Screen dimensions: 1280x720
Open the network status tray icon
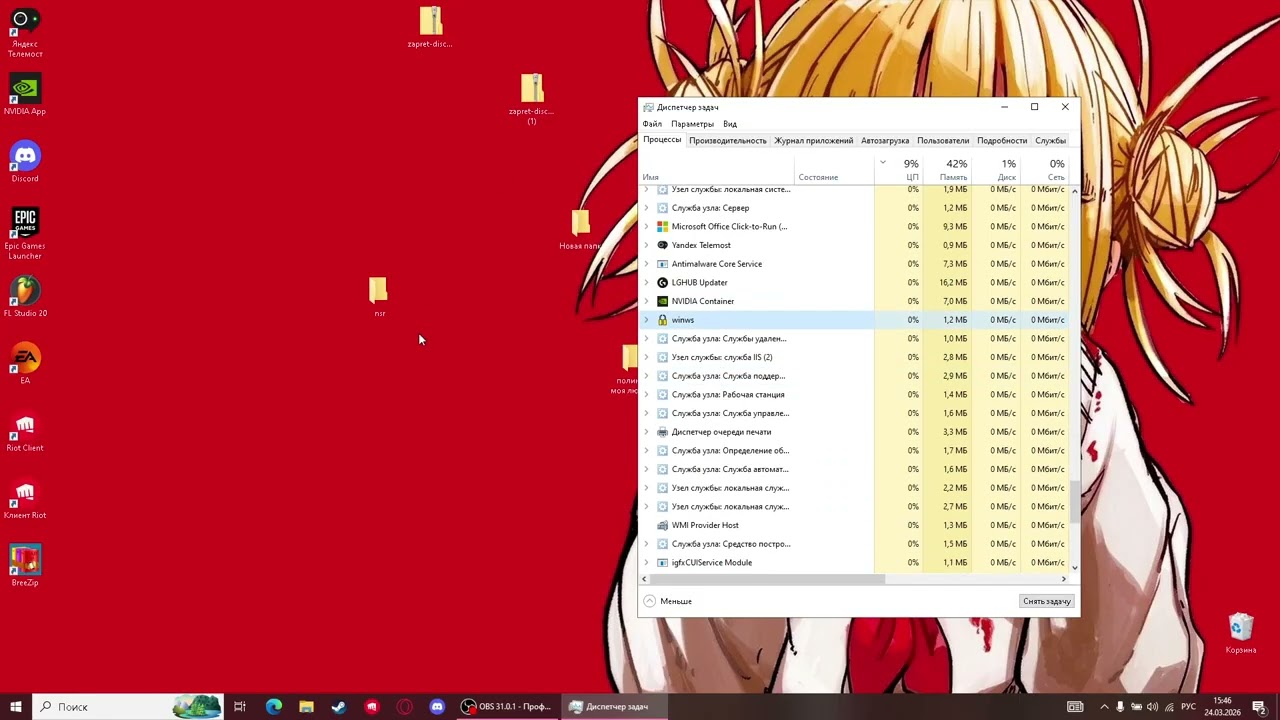pos(1170,707)
